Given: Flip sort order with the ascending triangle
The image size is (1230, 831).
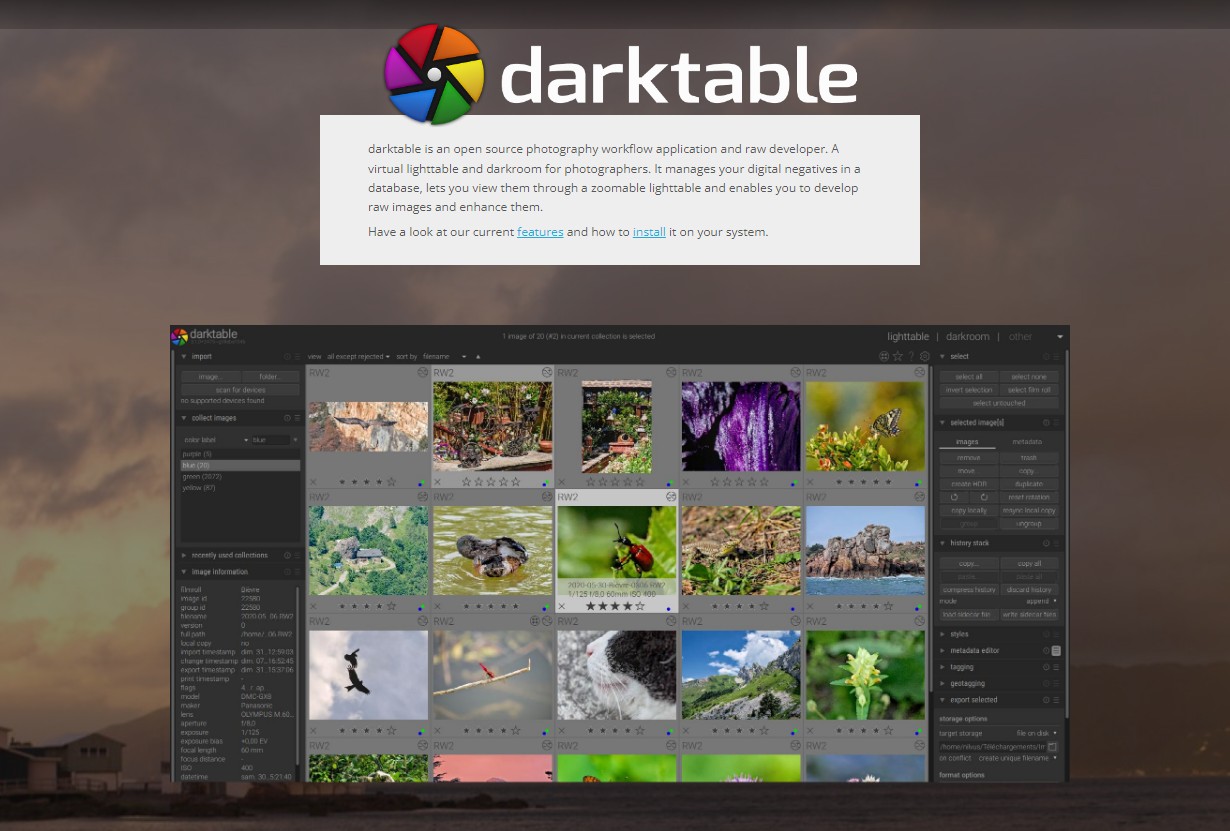Looking at the screenshot, I should (x=478, y=356).
